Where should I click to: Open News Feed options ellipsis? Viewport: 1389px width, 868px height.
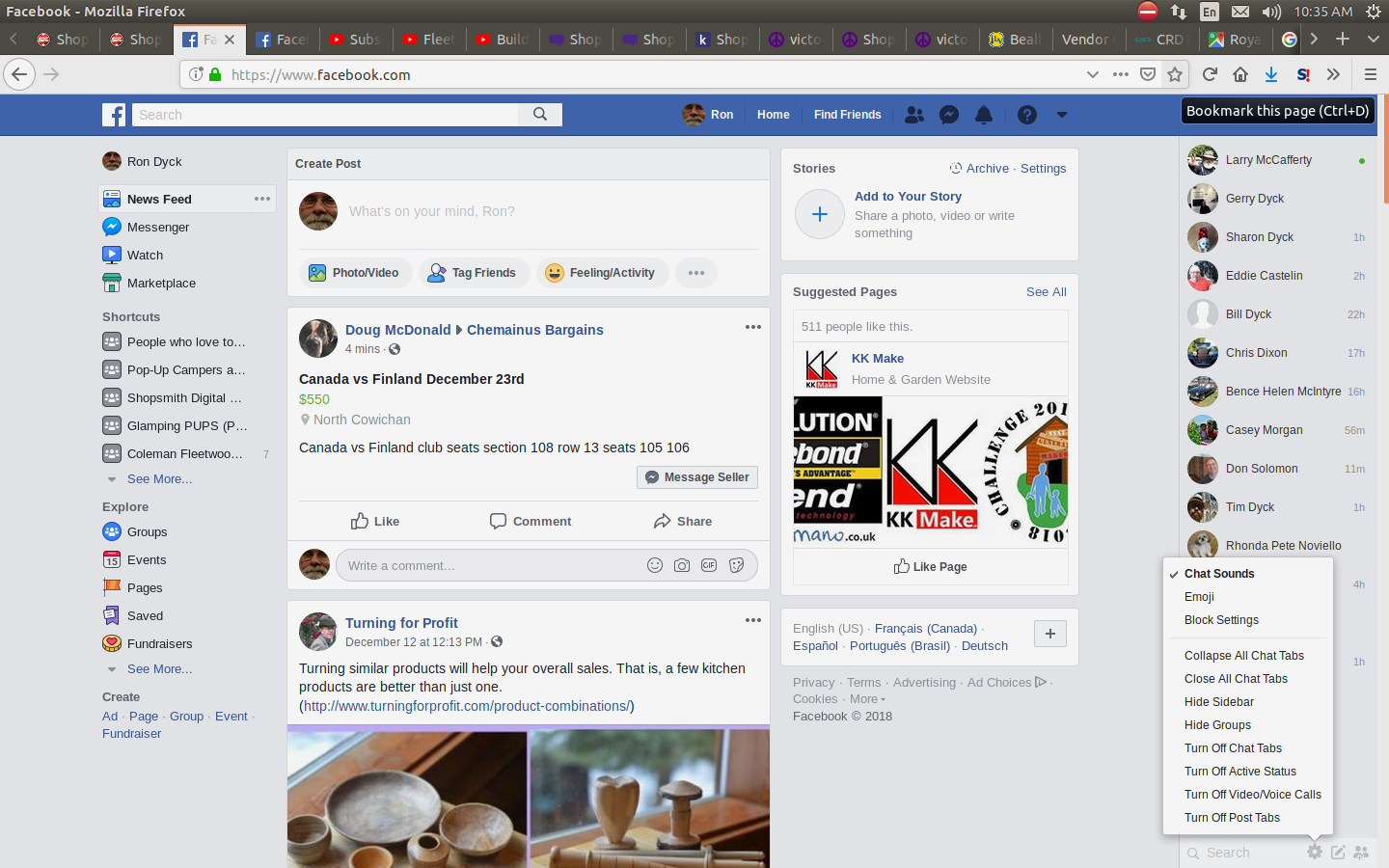pyautogui.click(x=262, y=199)
